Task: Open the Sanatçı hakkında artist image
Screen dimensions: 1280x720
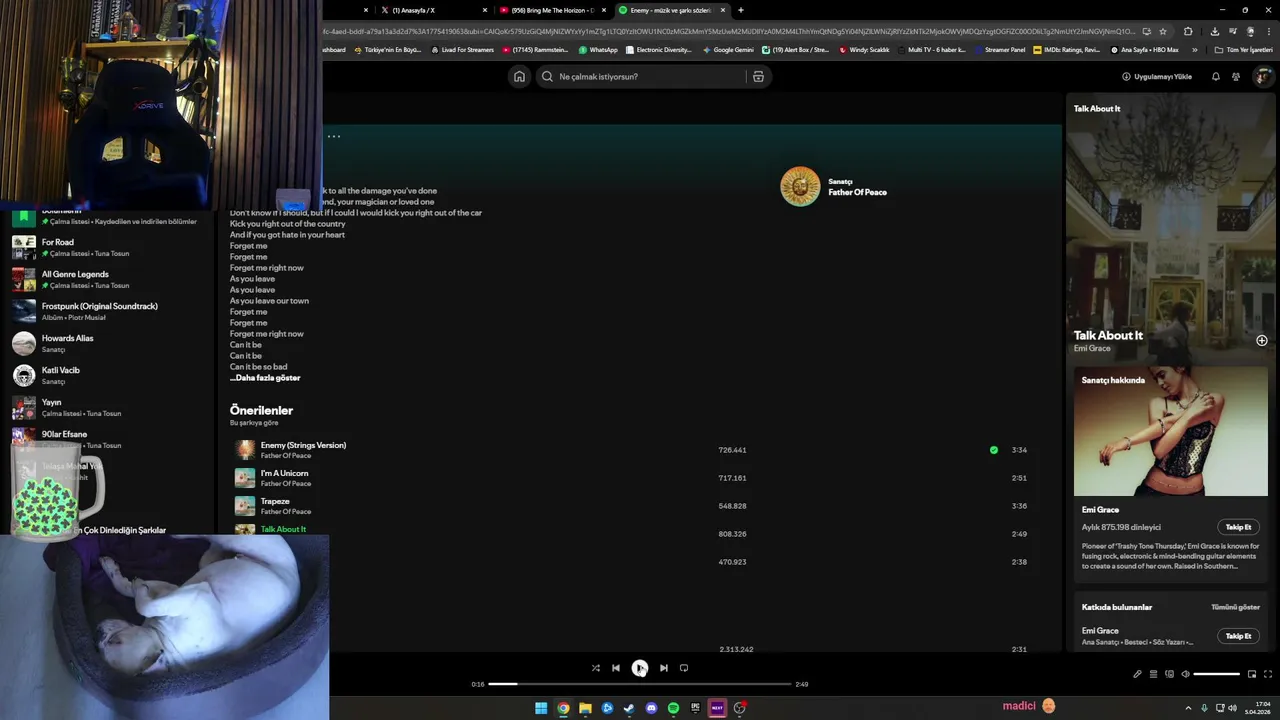Action: point(1170,431)
